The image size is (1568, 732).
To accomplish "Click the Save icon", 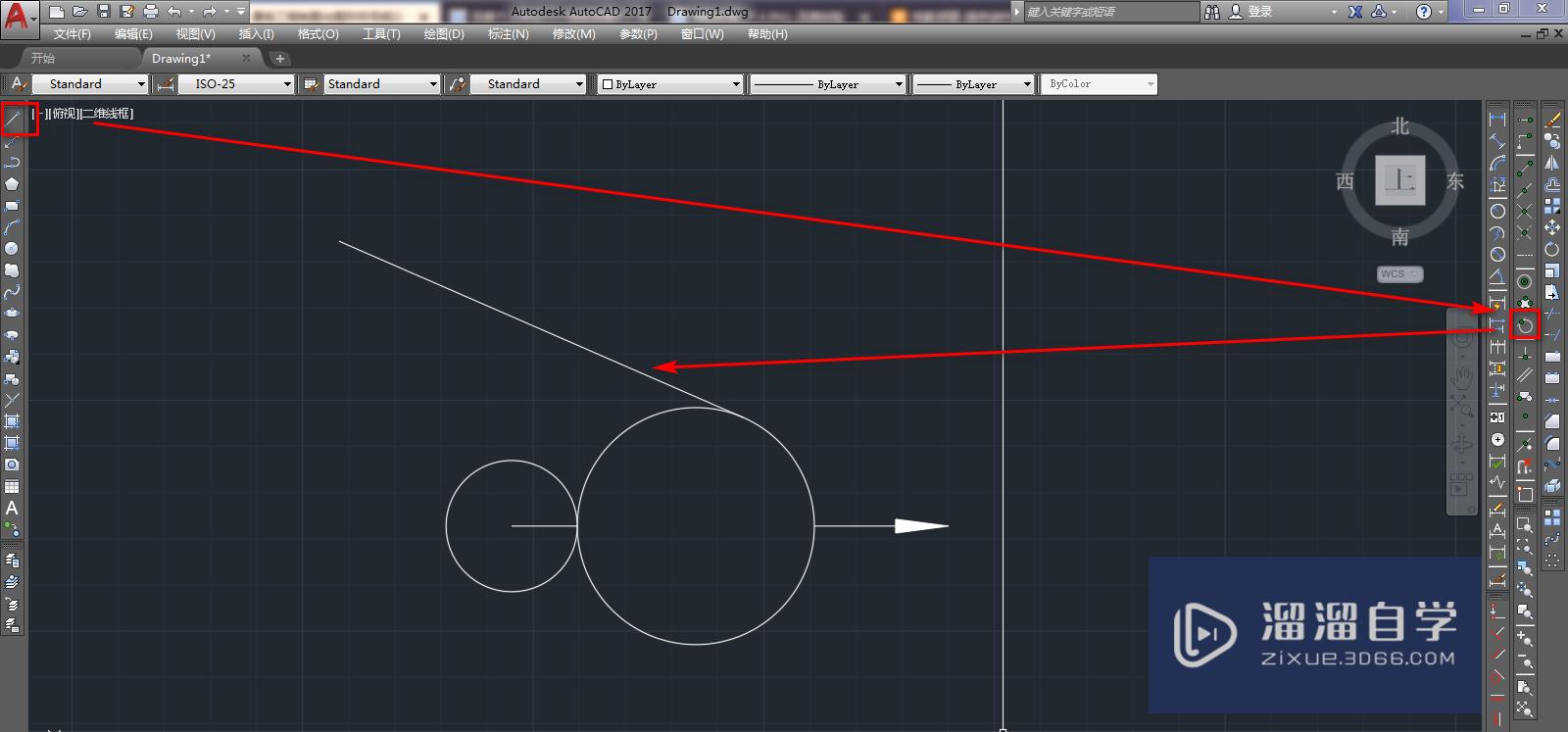I will (103, 12).
